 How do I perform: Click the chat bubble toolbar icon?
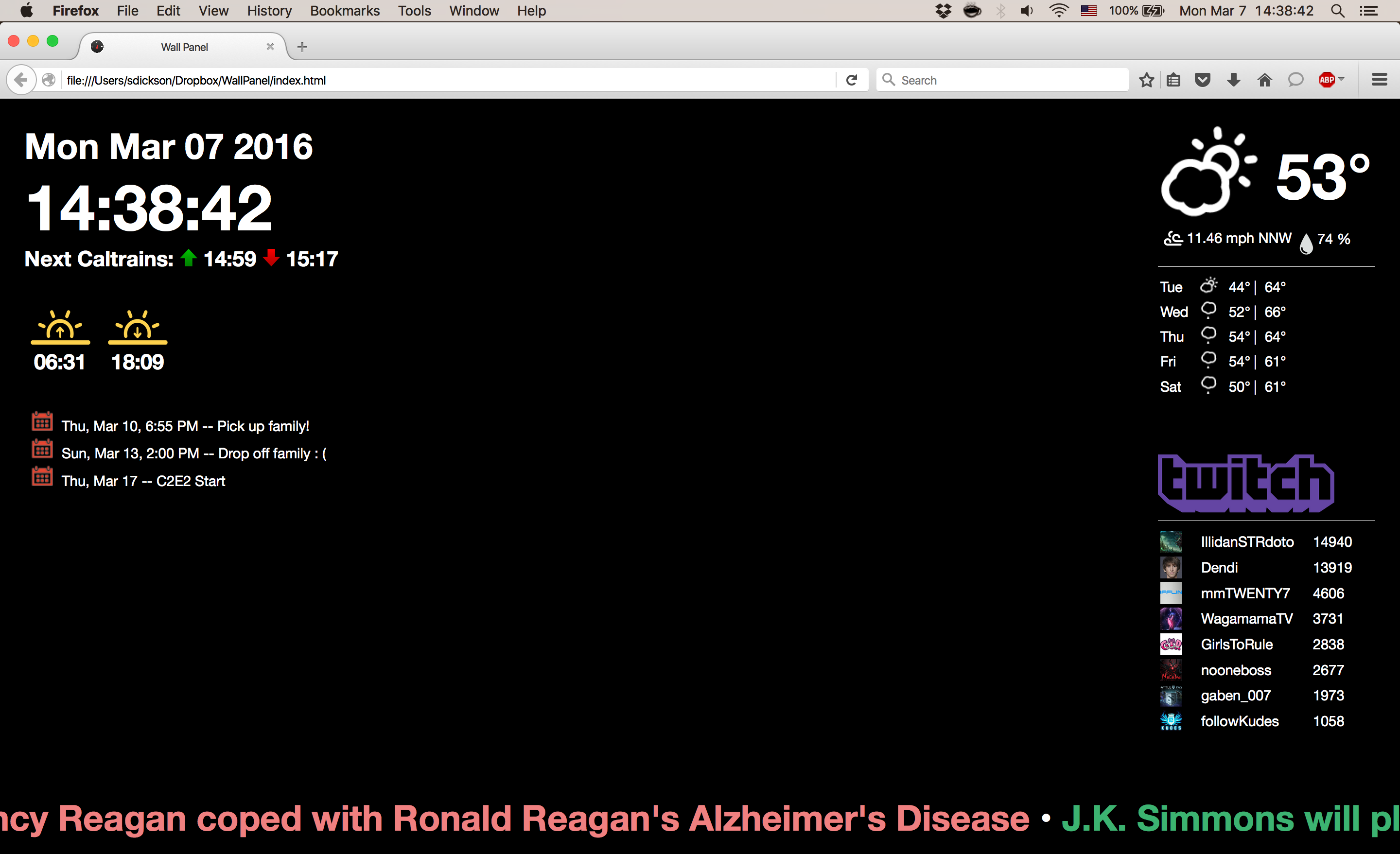(1295, 80)
